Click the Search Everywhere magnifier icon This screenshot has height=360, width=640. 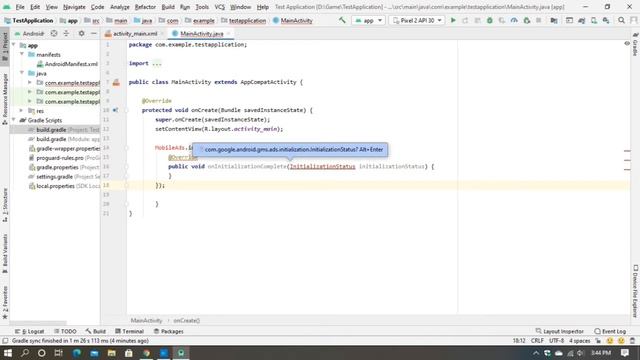pyautogui.click(x=621, y=20)
